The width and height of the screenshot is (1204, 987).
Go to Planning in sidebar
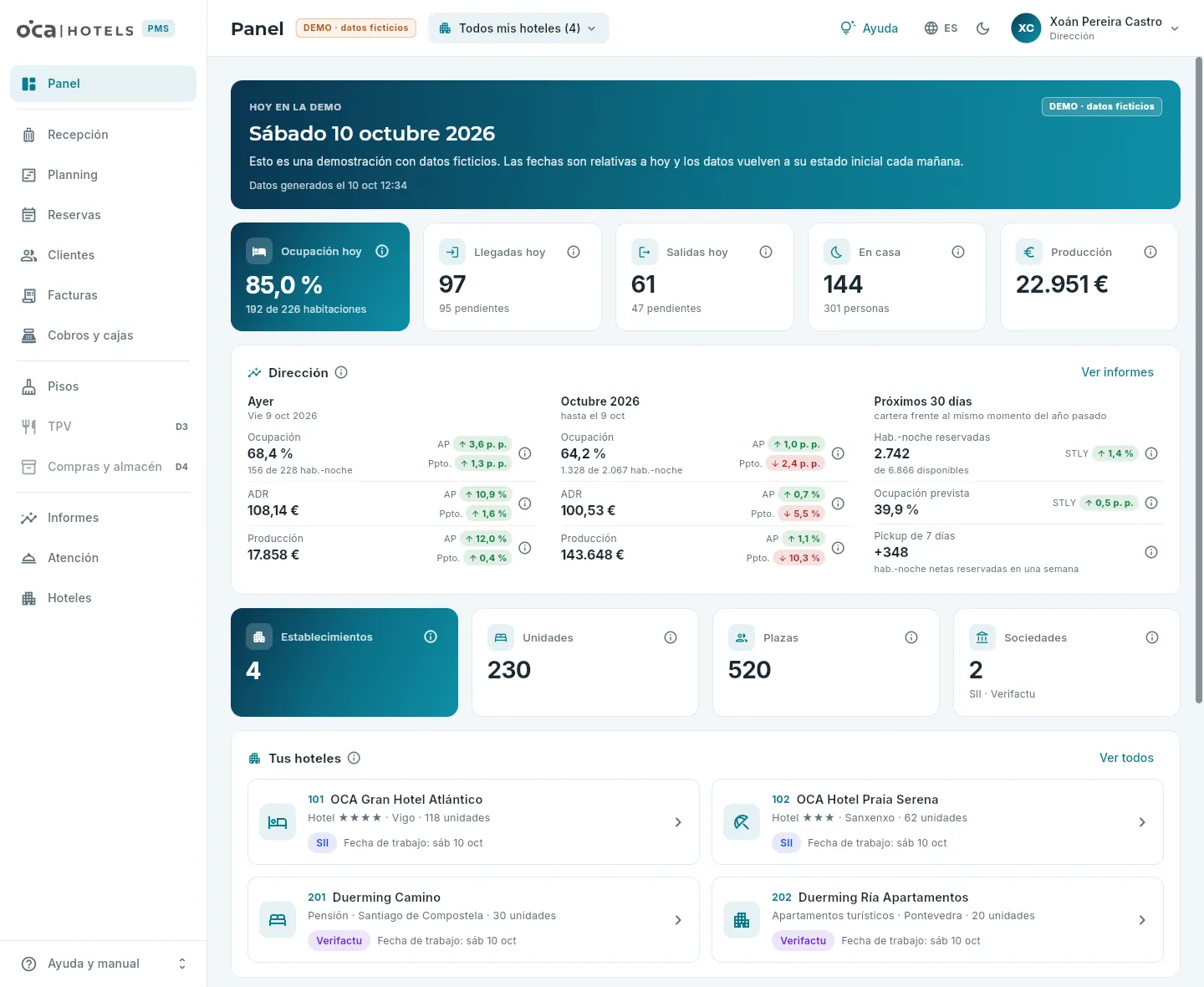coord(103,175)
